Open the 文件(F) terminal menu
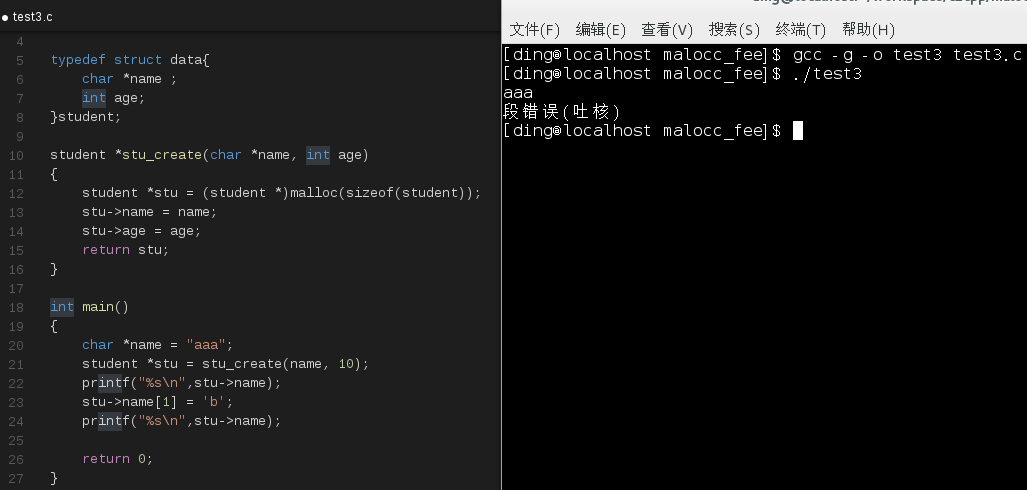Viewport: 1027px width, 490px height. pyautogui.click(x=535, y=29)
